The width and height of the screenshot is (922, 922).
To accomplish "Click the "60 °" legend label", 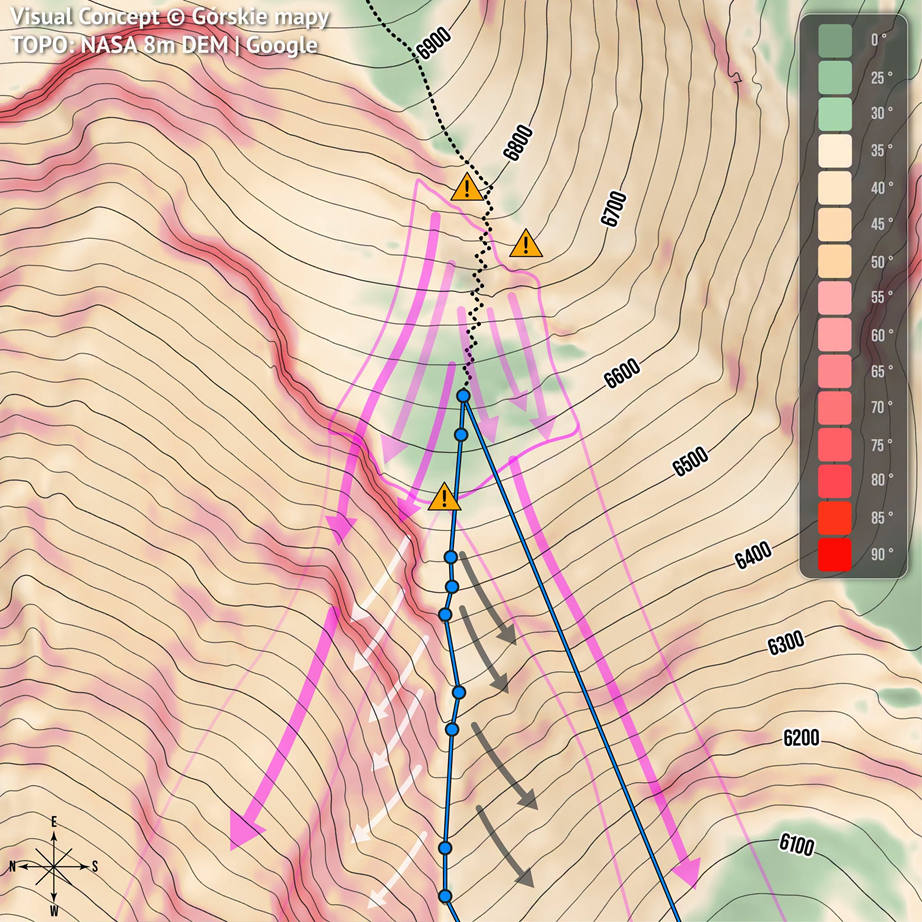I will [x=881, y=335].
